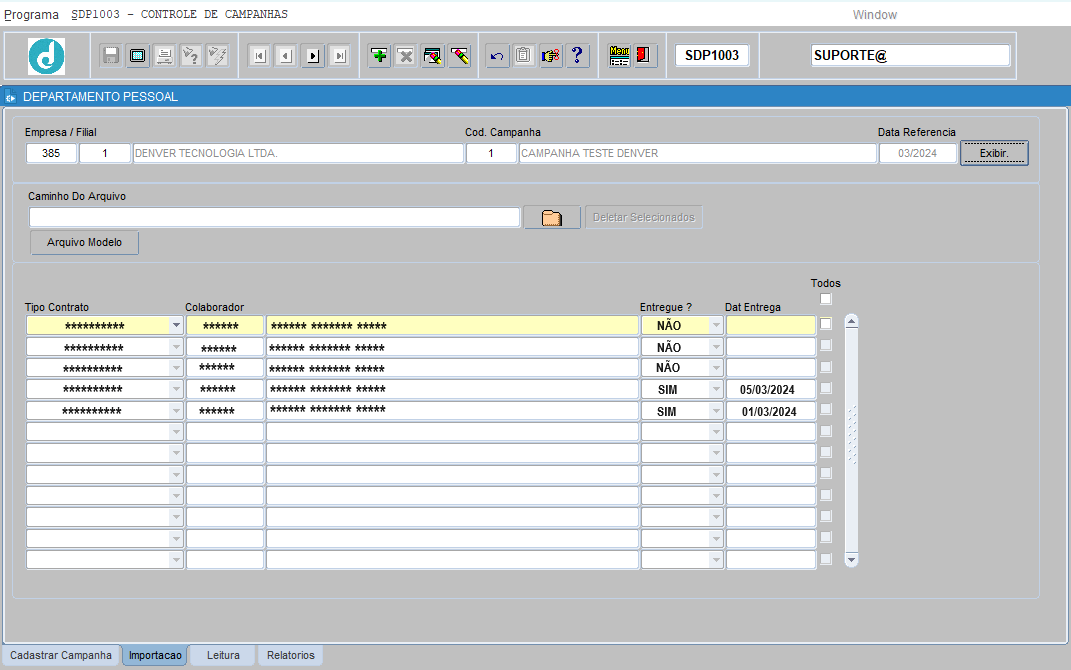Screen dimensions: 1071x670
Task: Click the Departamento Pessoal title bar icon
Action: click(x=10, y=97)
